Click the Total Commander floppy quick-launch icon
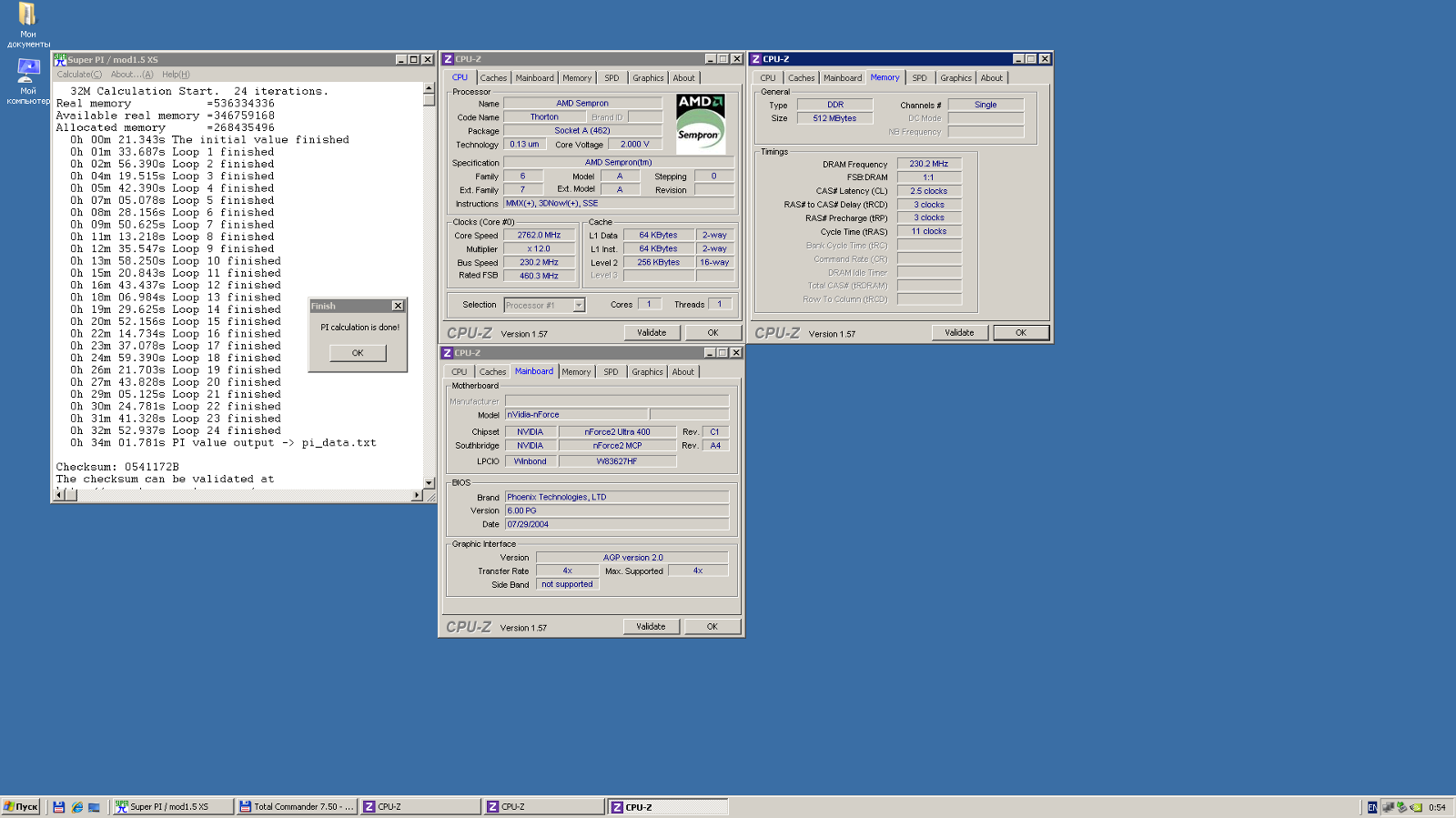 point(59,807)
